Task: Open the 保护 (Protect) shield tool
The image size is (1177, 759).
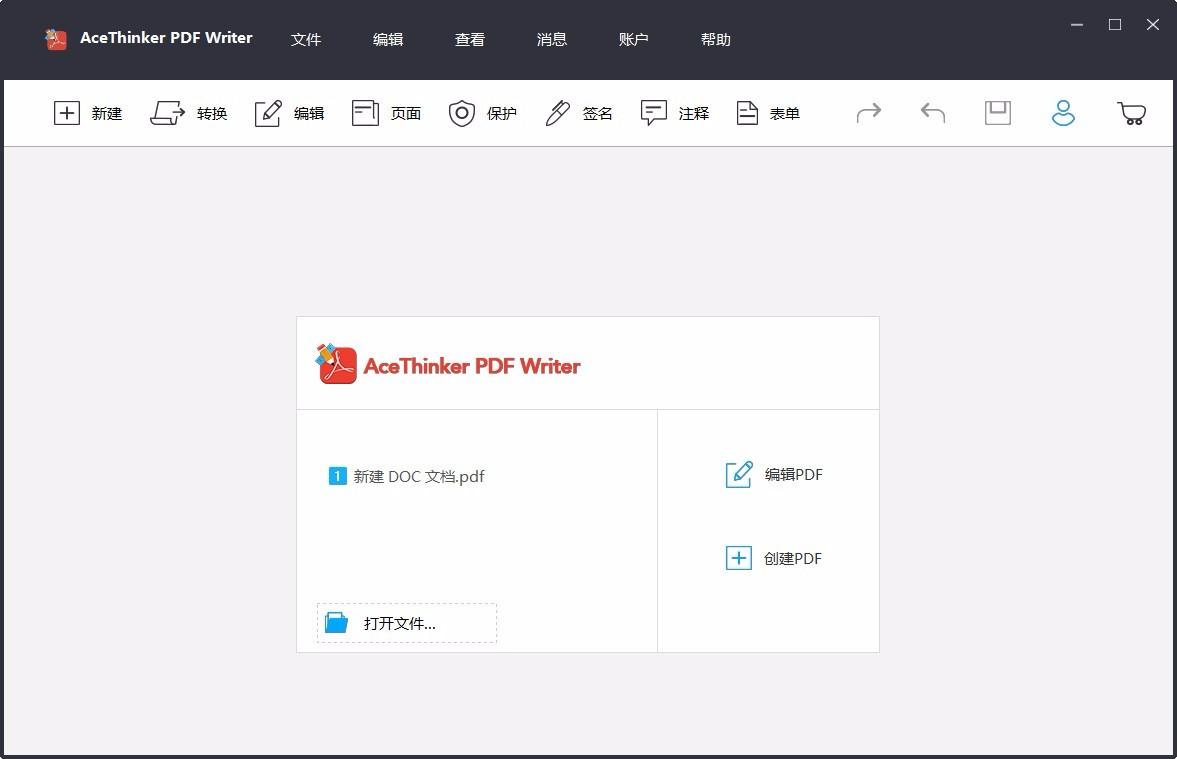Action: (x=483, y=113)
